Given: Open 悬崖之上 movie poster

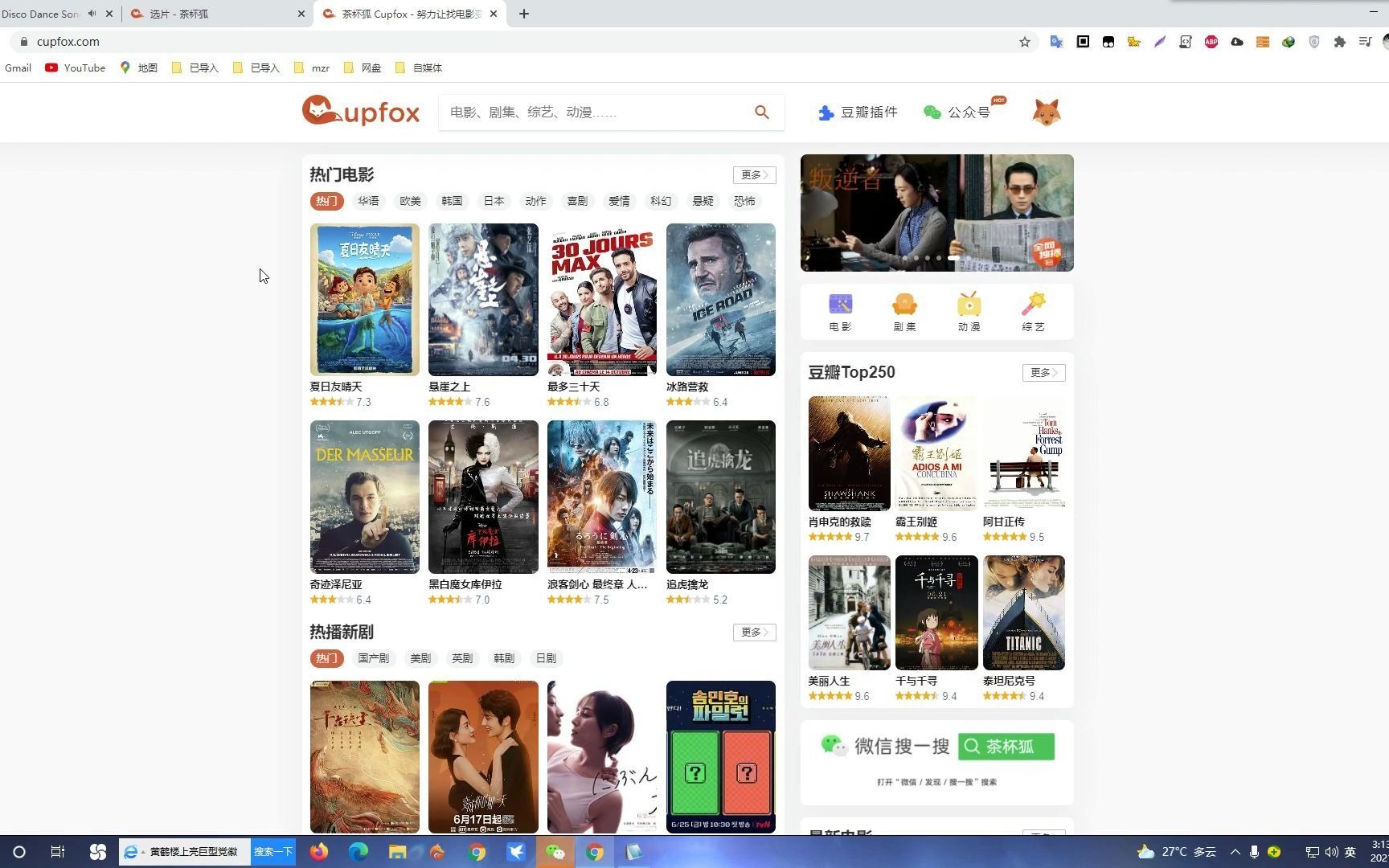Looking at the screenshot, I should pyautogui.click(x=483, y=300).
